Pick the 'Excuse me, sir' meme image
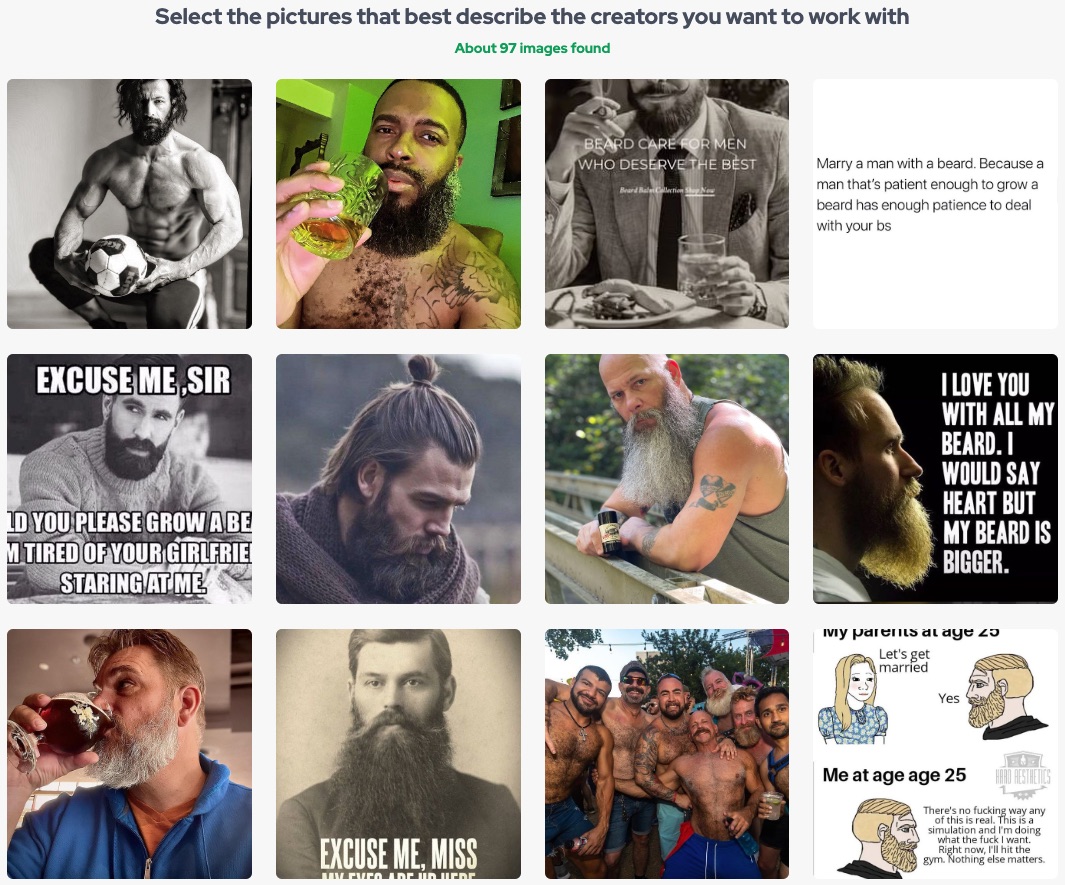Screen dimensions: 1065x885 129,478
